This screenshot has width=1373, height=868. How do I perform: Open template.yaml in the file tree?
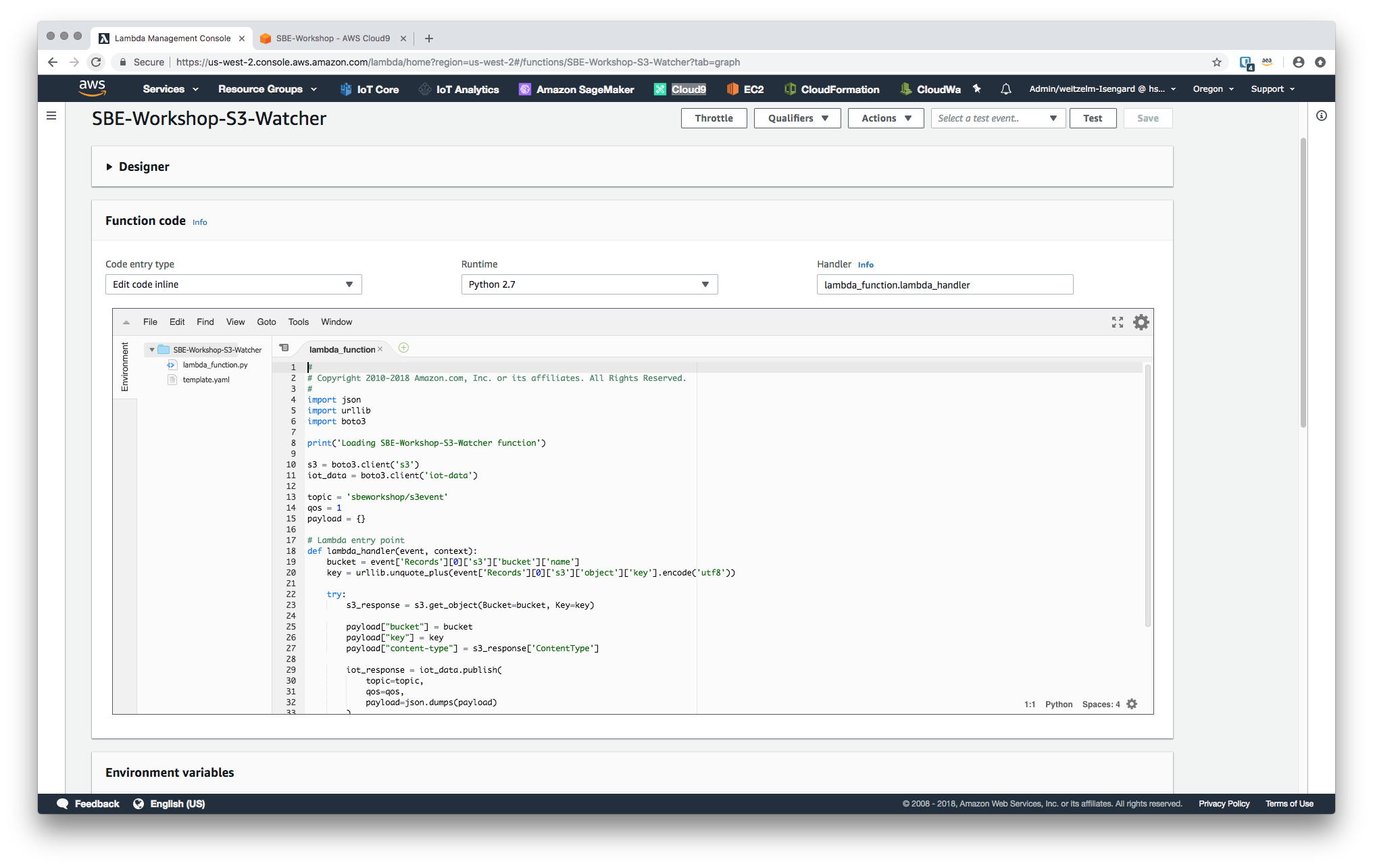(205, 380)
